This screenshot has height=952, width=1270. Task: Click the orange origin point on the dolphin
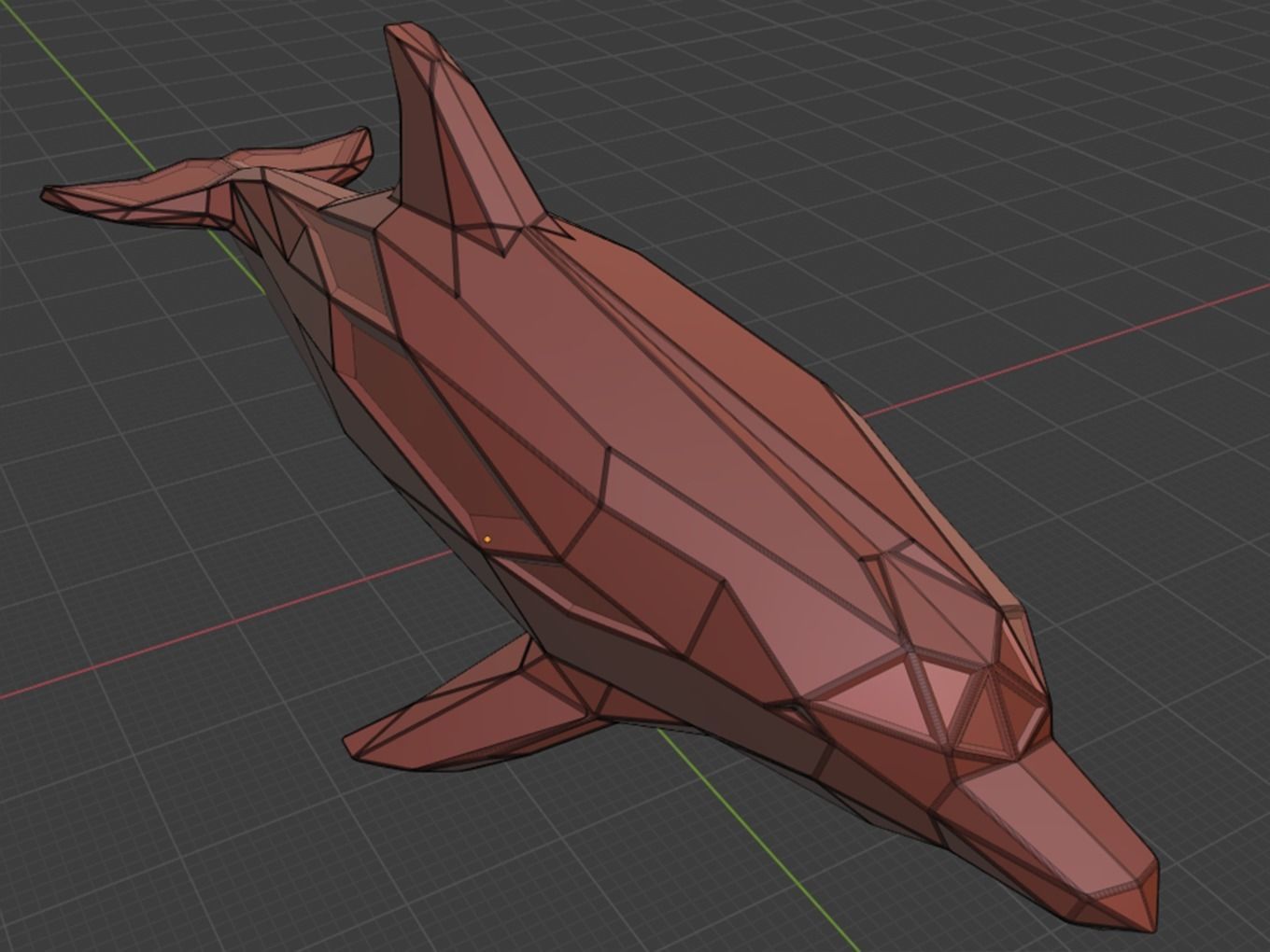coord(487,539)
